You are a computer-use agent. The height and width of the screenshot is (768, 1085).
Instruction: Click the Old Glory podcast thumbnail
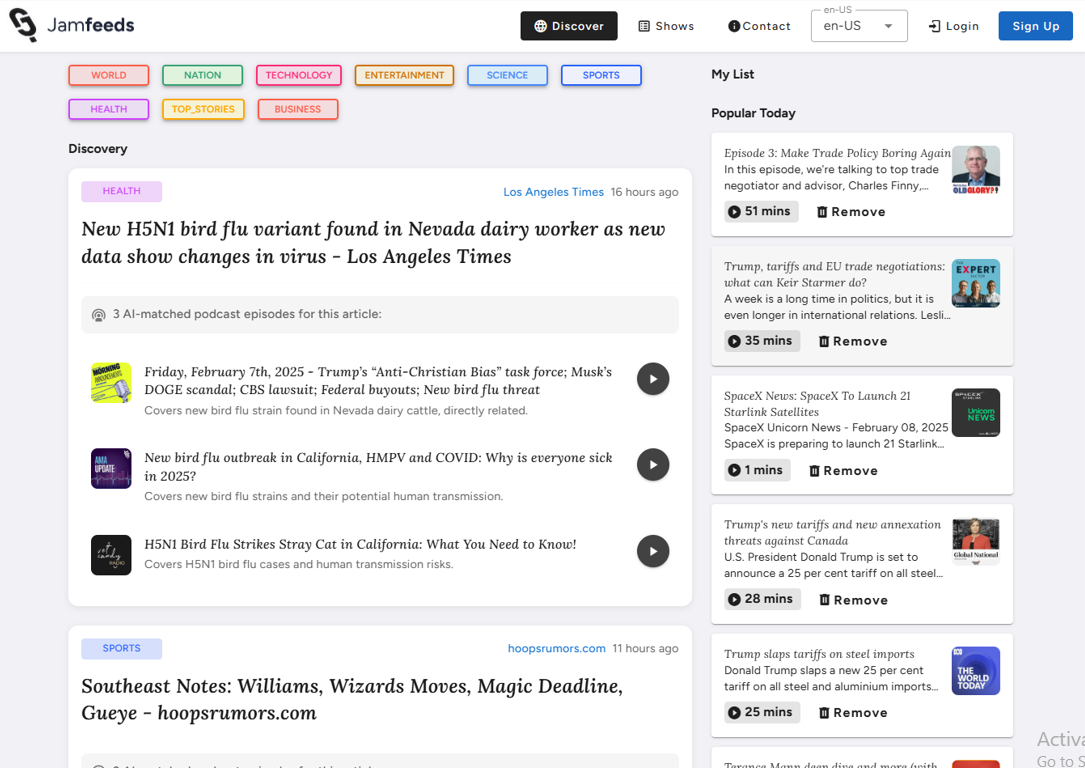(x=976, y=170)
